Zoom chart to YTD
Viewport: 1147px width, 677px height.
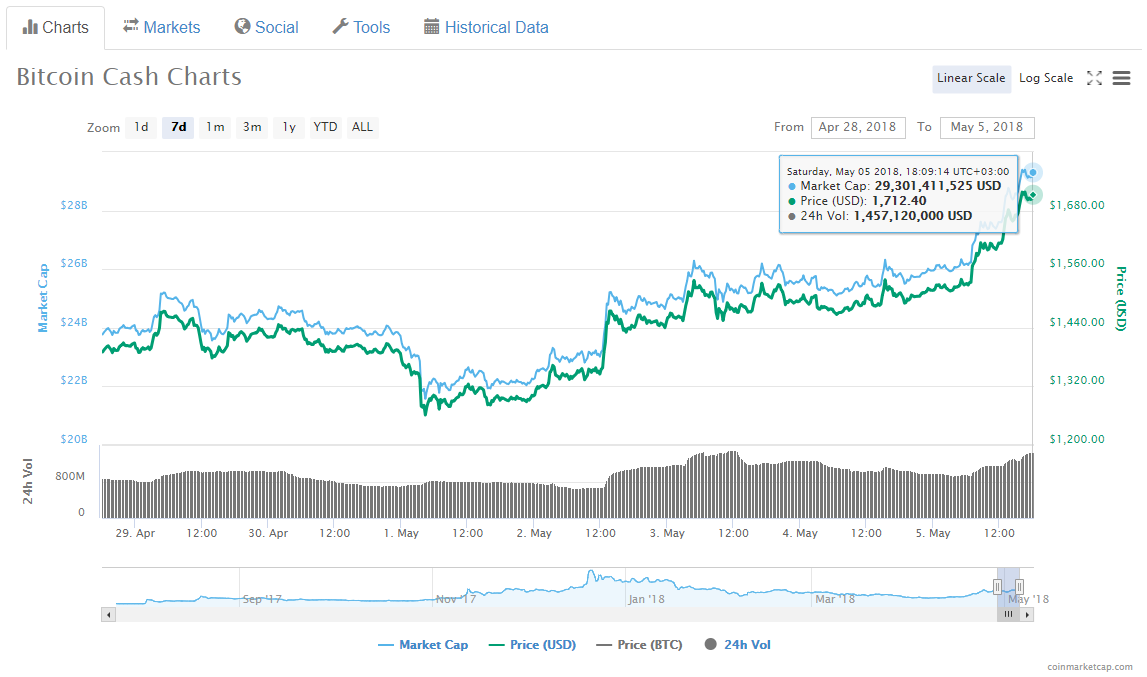tap(325, 127)
